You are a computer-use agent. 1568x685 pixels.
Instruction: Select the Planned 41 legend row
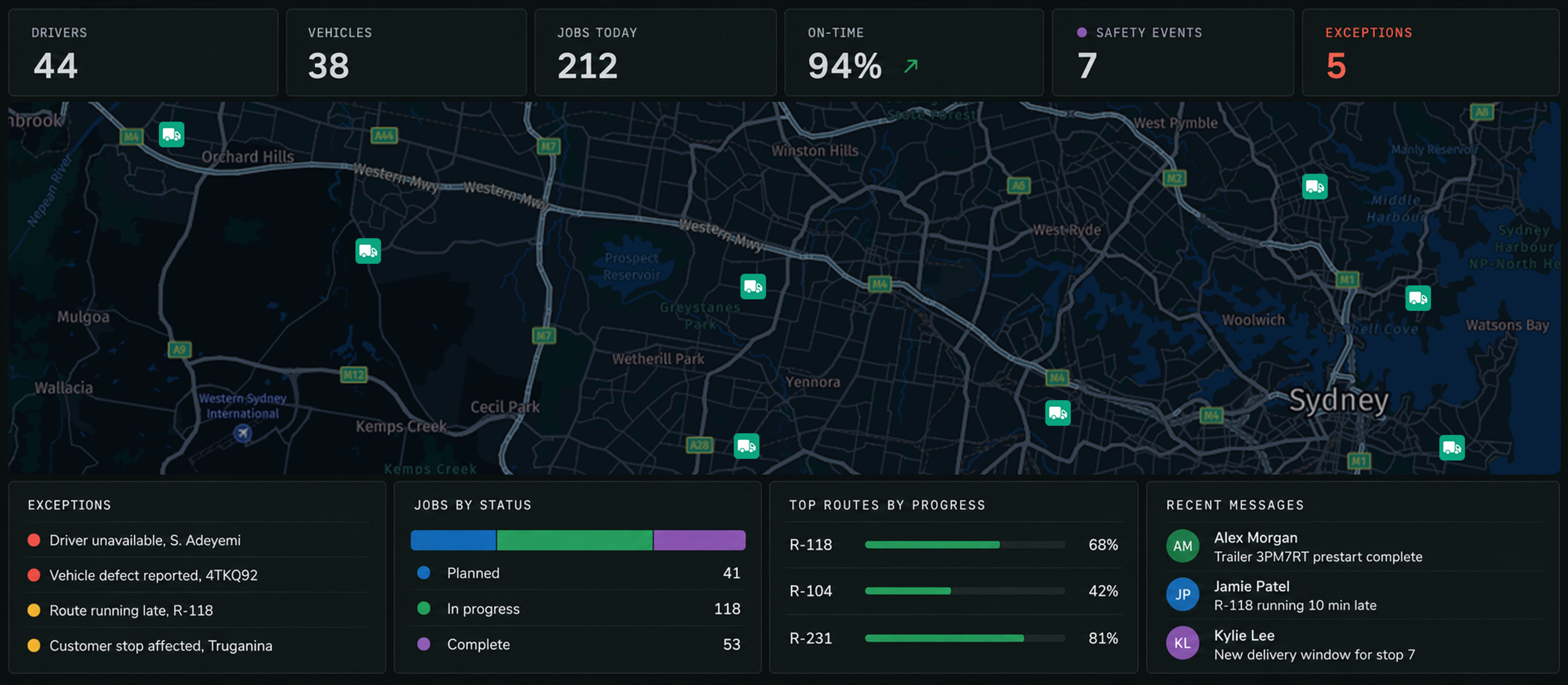578,573
